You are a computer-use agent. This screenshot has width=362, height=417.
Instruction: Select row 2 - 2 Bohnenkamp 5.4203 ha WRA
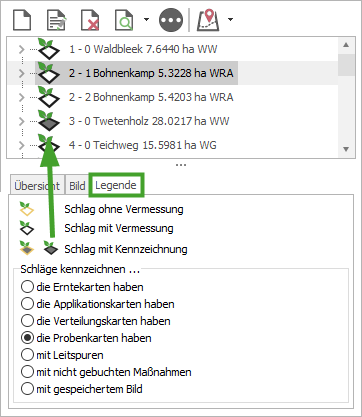pyautogui.click(x=151, y=97)
